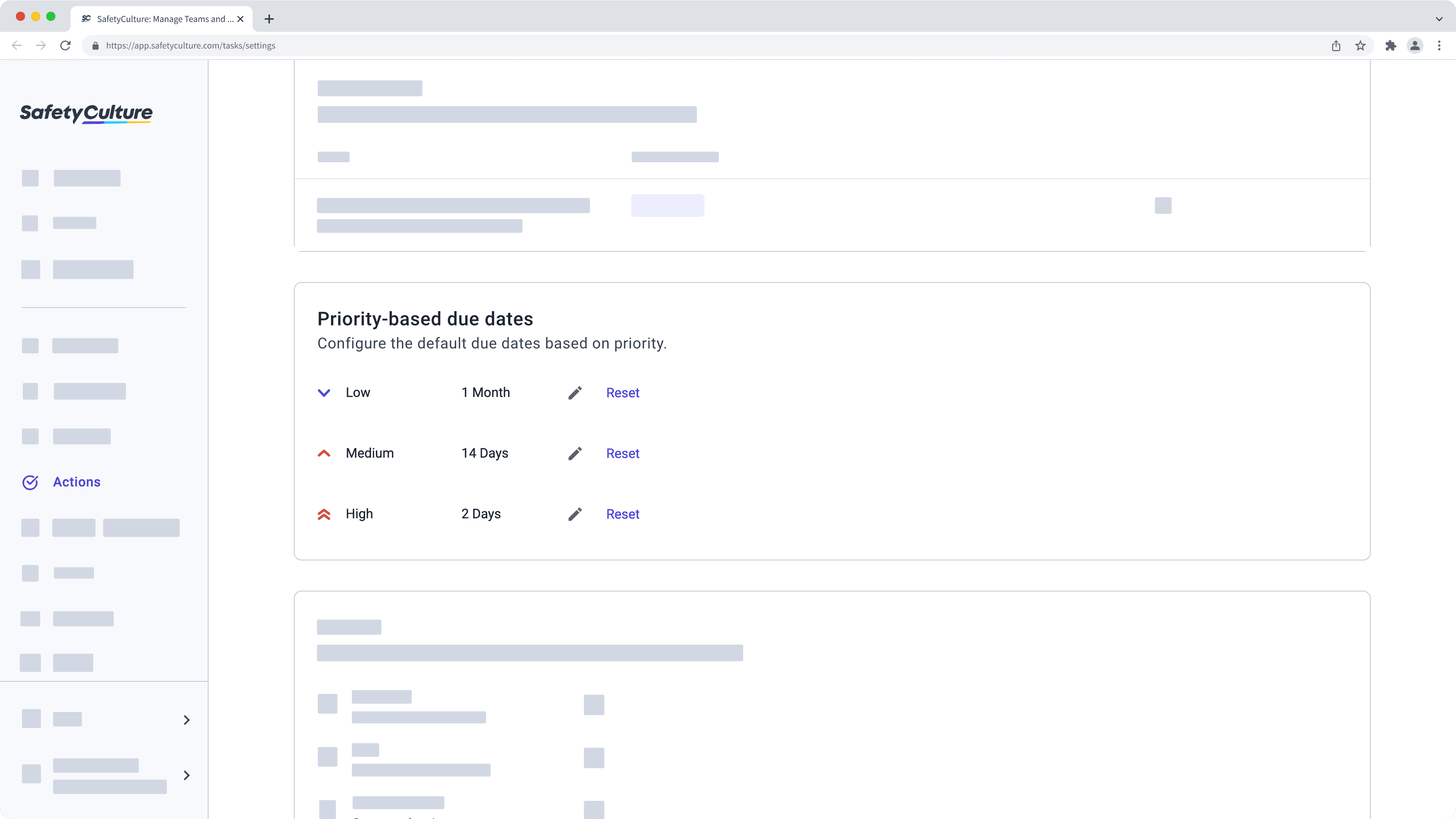Reset the High priority due date
The height and width of the screenshot is (819, 1456).
[x=622, y=515]
